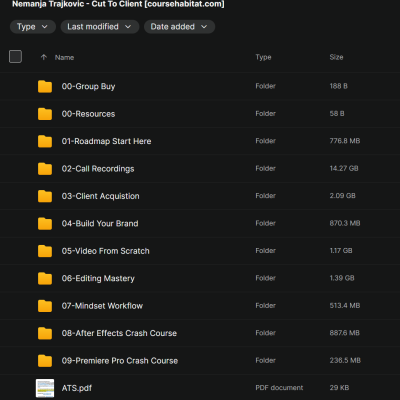Select the 07-Mindset Workflow name
This screenshot has width=400, height=400.
(102, 306)
